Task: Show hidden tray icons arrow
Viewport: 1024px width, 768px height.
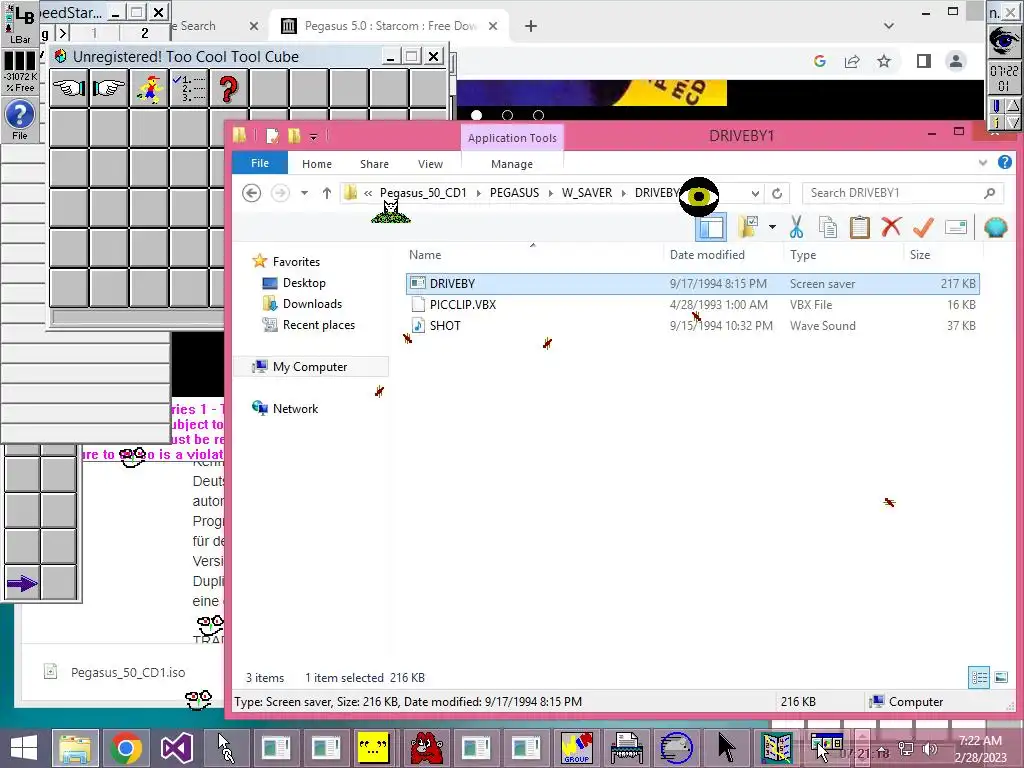Action: tap(882, 750)
